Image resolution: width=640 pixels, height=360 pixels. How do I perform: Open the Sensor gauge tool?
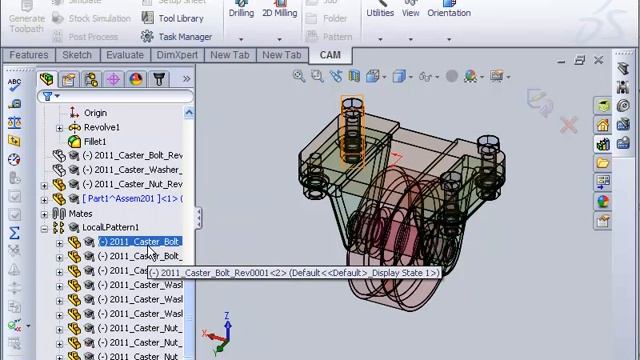[14, 159]
